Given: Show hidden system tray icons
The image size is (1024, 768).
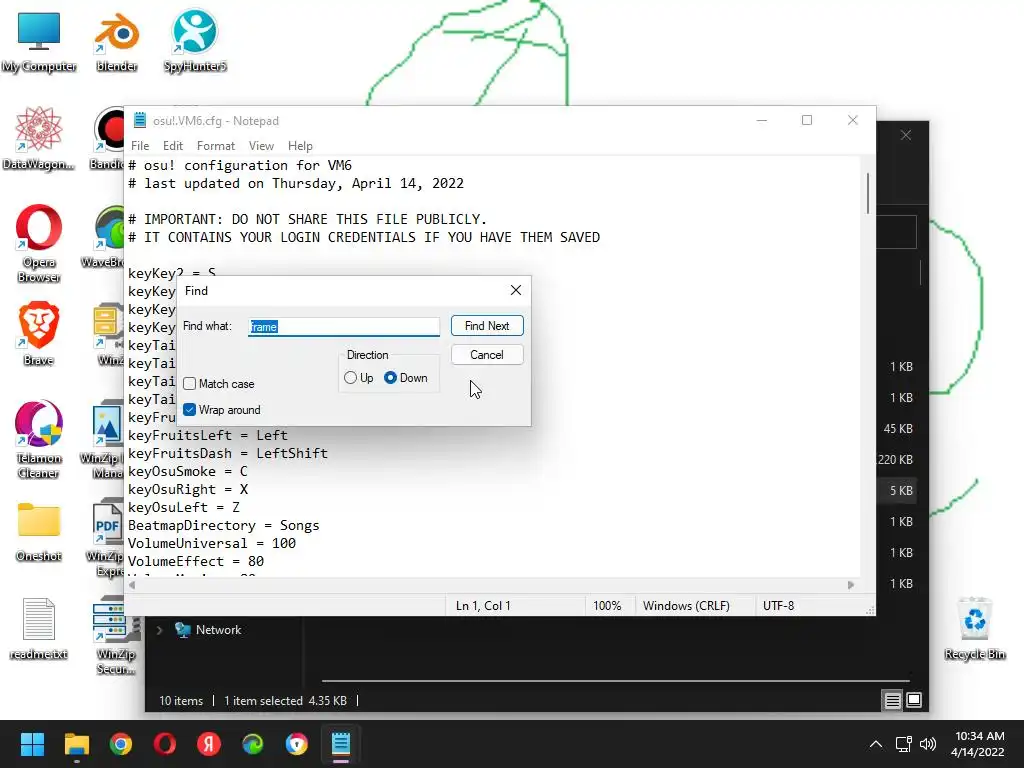Looking at the screenshot, I should click(x=876, y=744).
